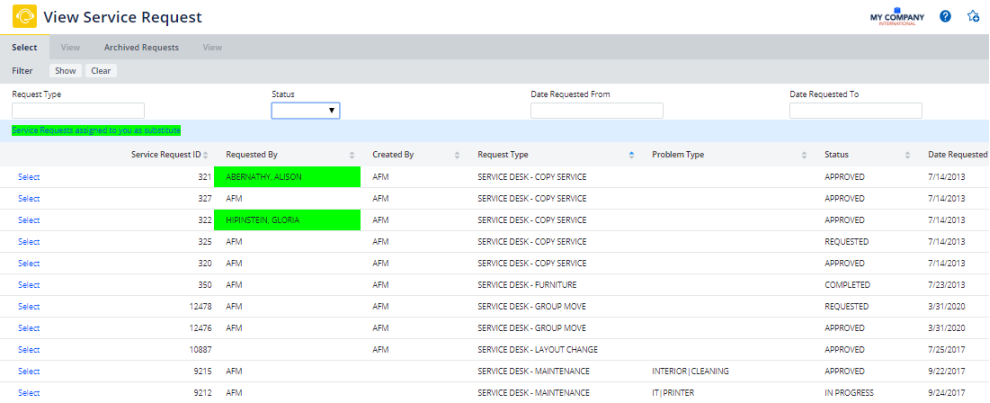Screen dimensions: 990x403
Task: Open the blue help question mark icon
Action: tap(945, 17)
